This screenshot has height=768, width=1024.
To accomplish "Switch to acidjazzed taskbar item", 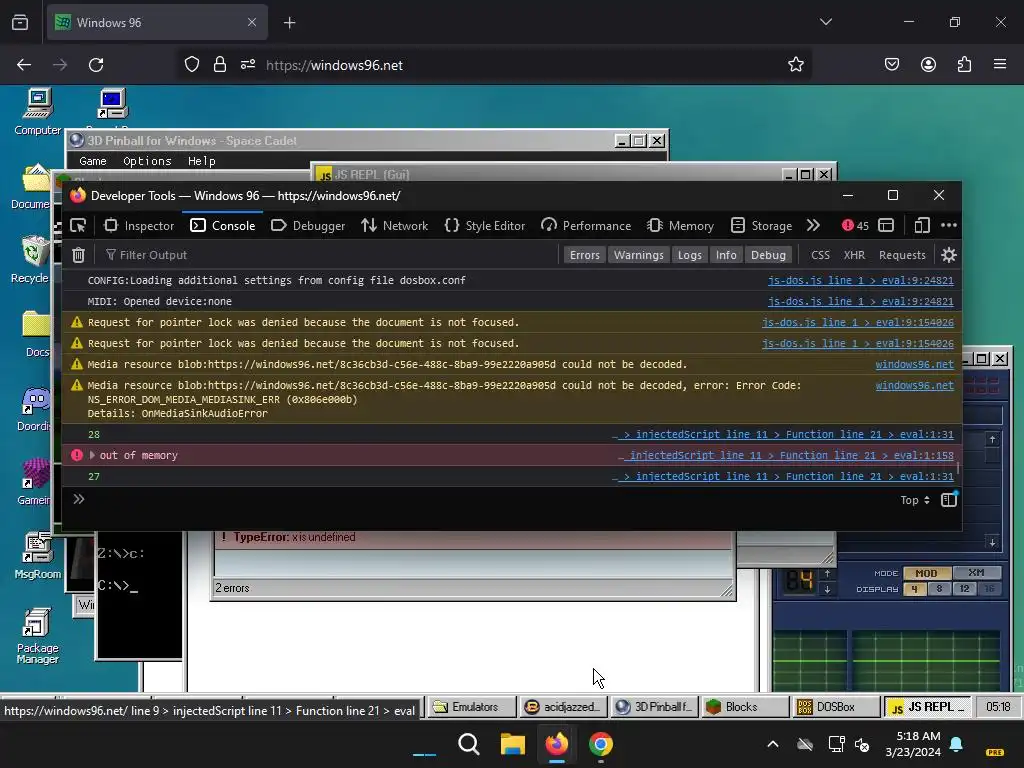I will pos(562,707).
